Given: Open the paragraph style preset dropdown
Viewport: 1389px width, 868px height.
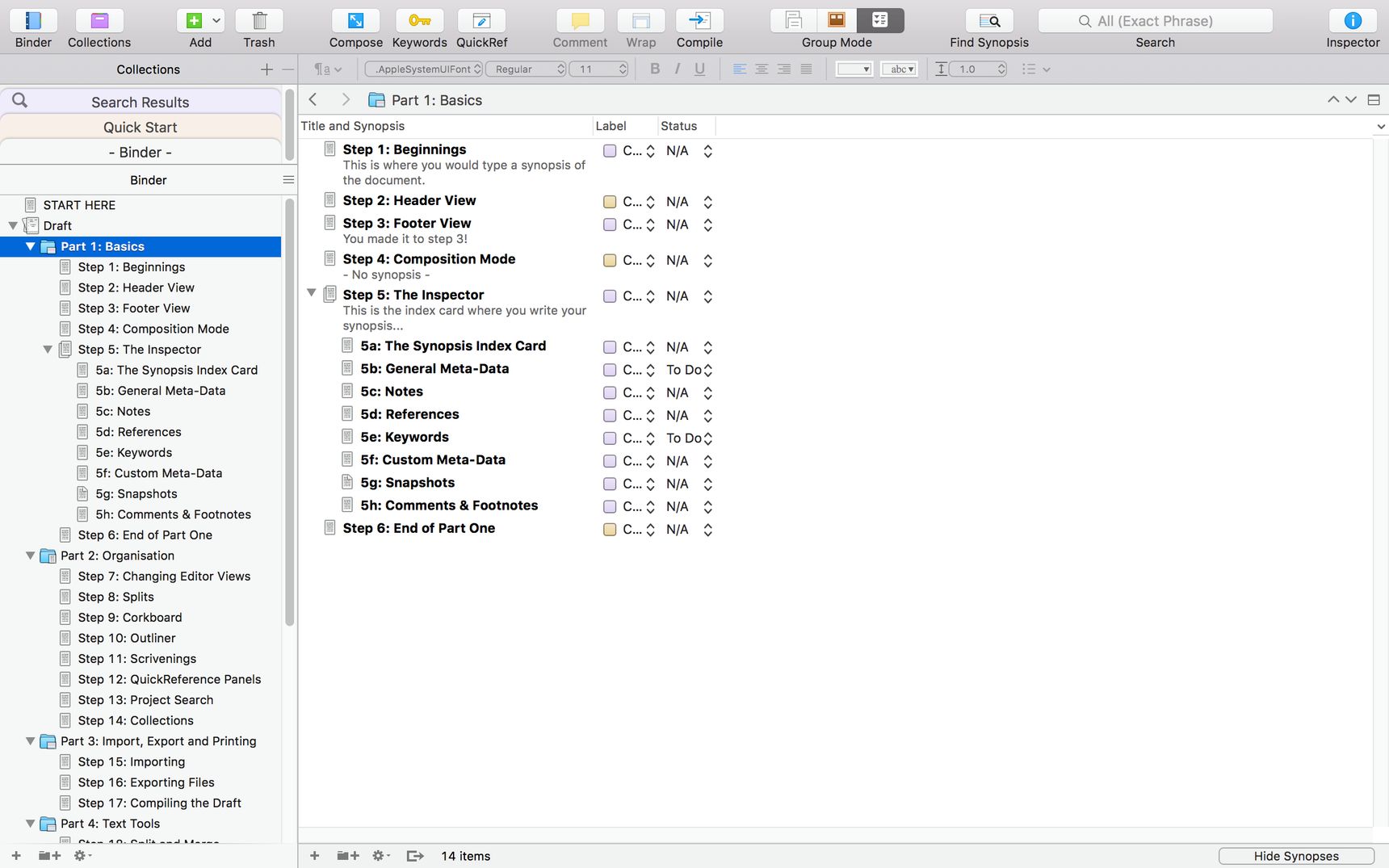Looking at the screenshot, I should point(328,69).
